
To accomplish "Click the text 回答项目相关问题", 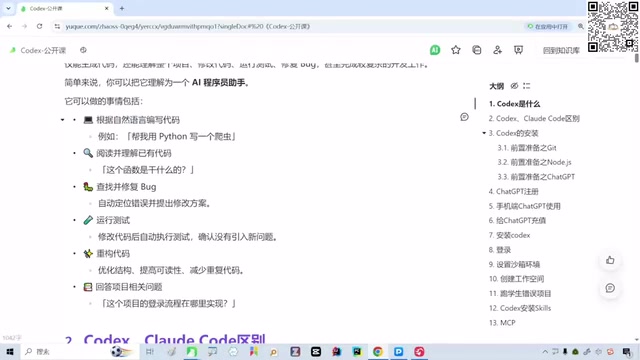I will point(129,287).
